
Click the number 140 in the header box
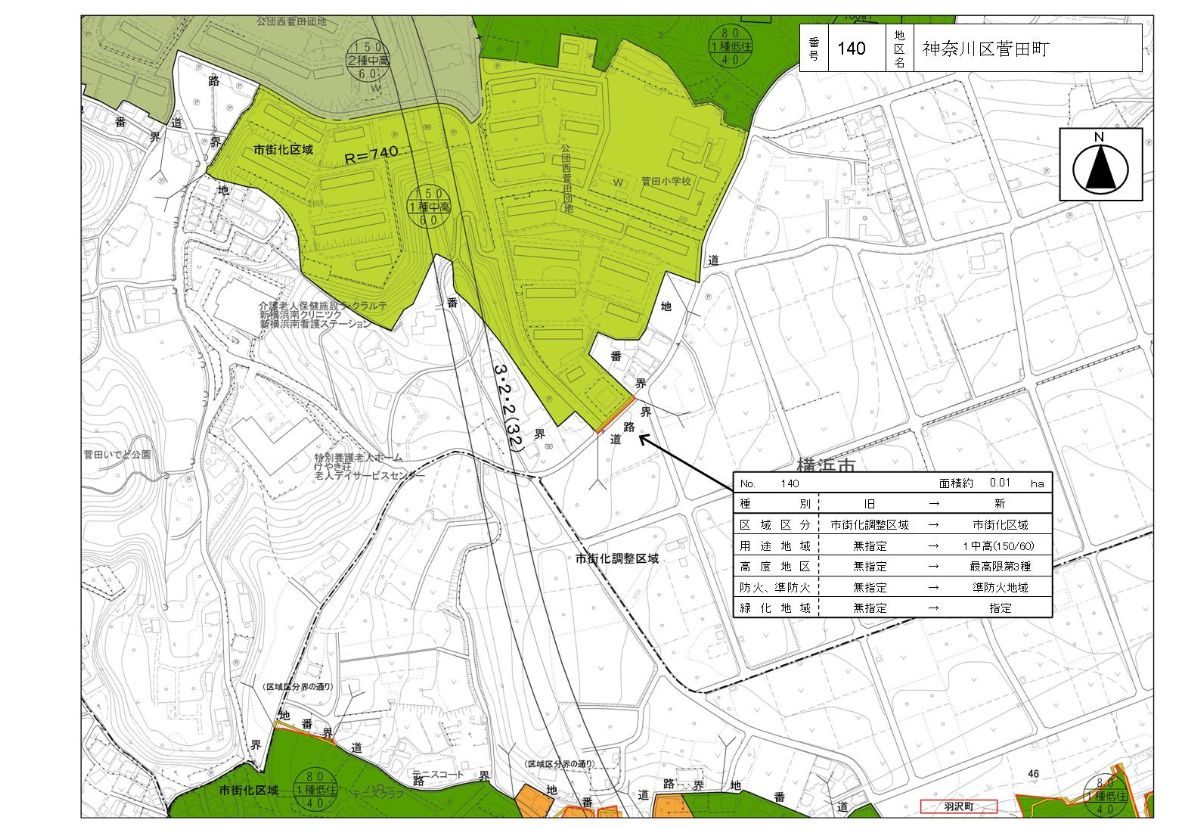tap(851, 48)
